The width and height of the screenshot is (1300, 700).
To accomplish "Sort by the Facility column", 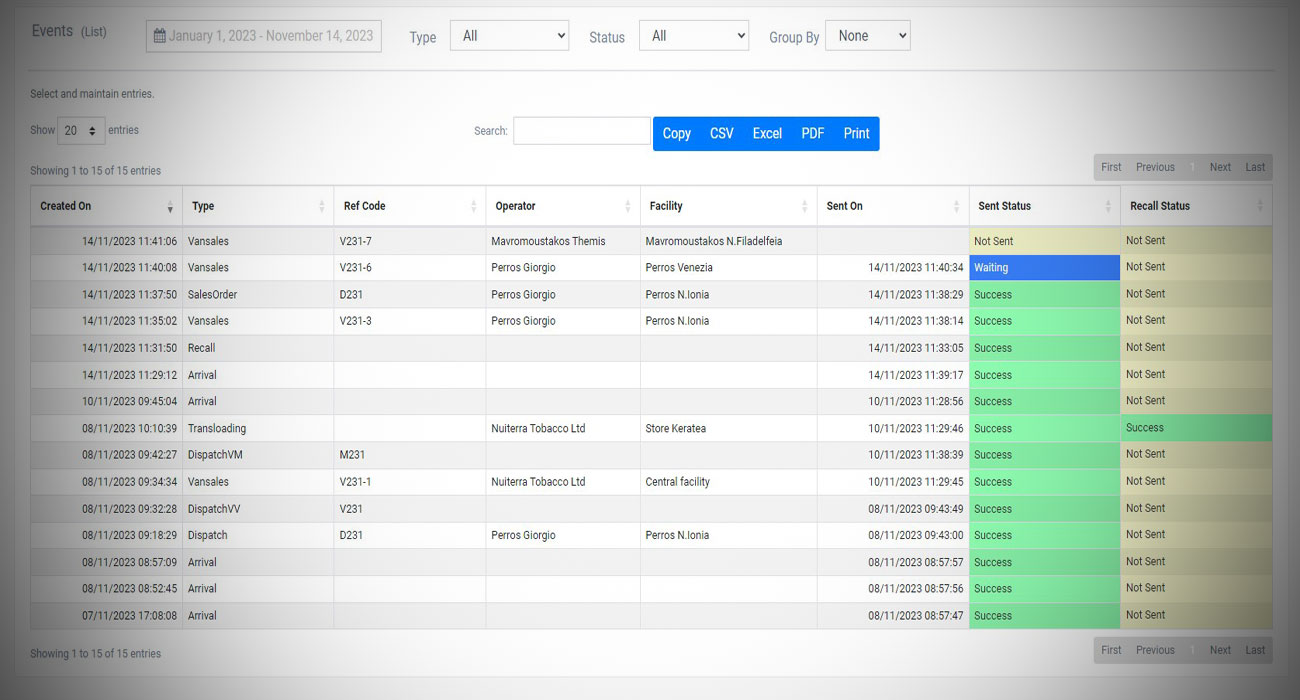I will tap(728, 206).
